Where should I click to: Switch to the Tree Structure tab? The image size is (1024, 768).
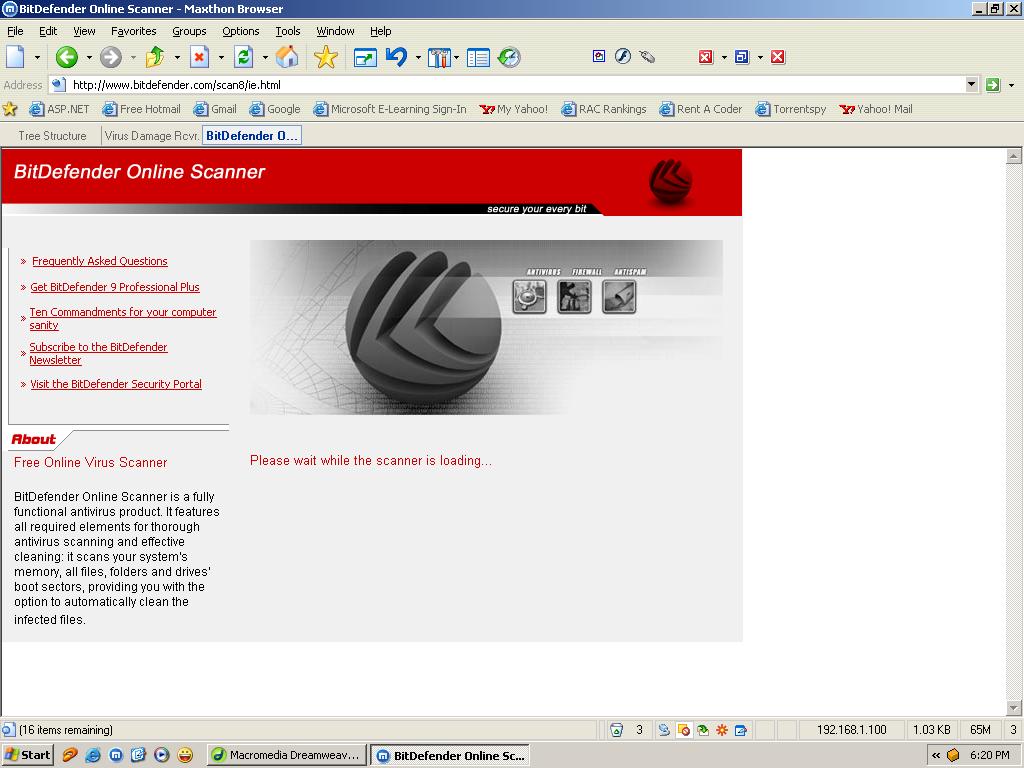click(x=52, y=136)
